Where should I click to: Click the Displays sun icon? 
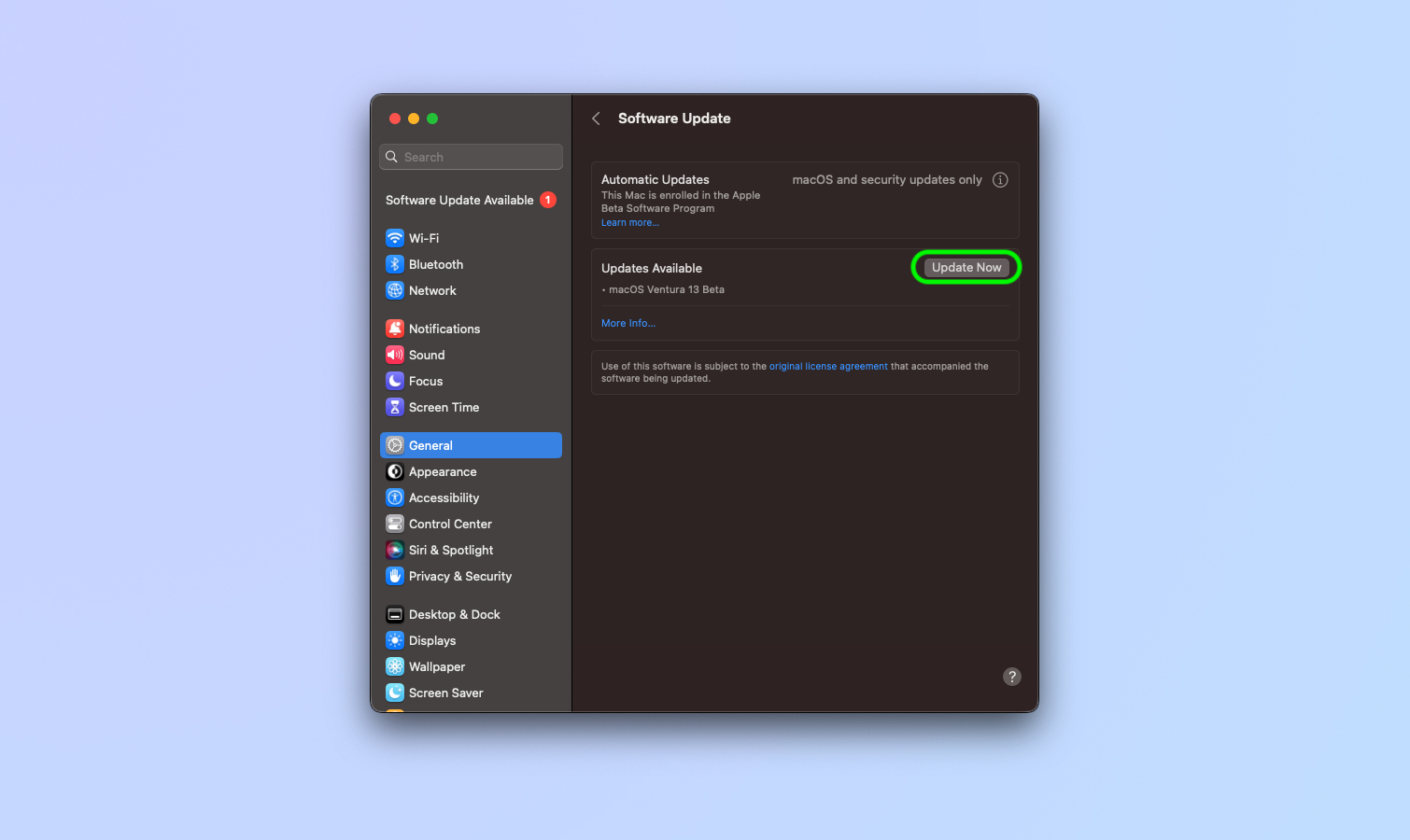[395, 640]
